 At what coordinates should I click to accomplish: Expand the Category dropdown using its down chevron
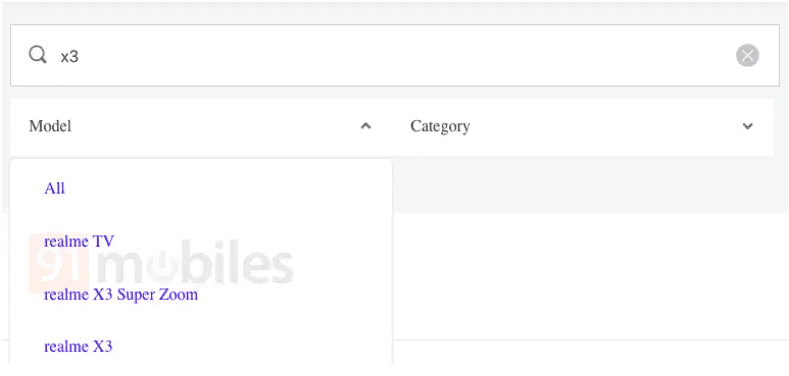(748, 126)
